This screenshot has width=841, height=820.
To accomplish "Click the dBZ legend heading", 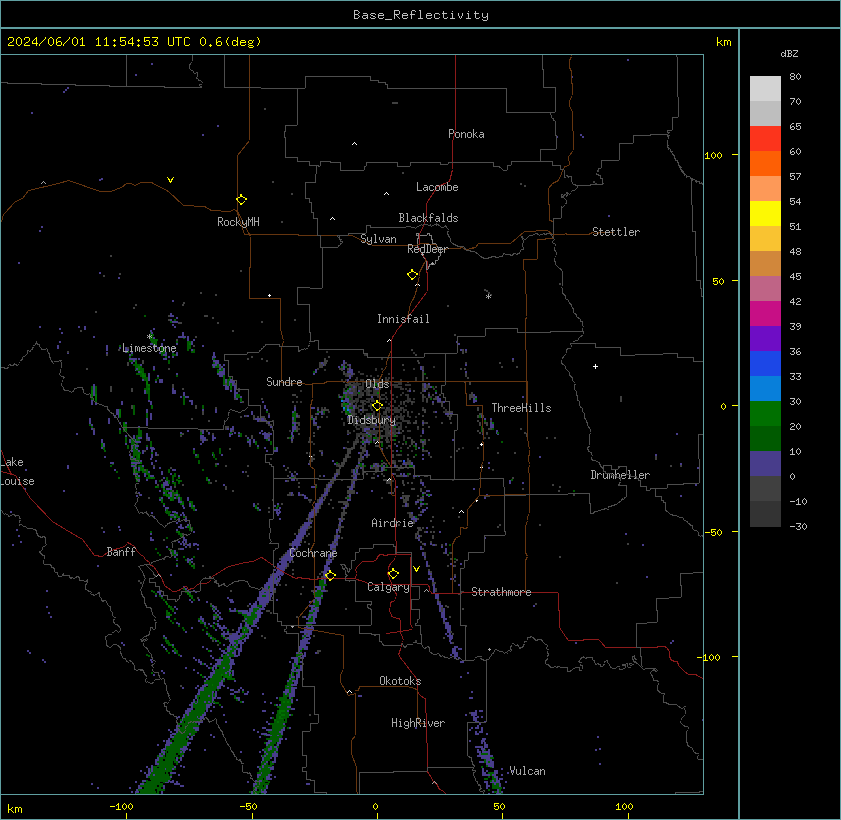I will tap(789, 54).
